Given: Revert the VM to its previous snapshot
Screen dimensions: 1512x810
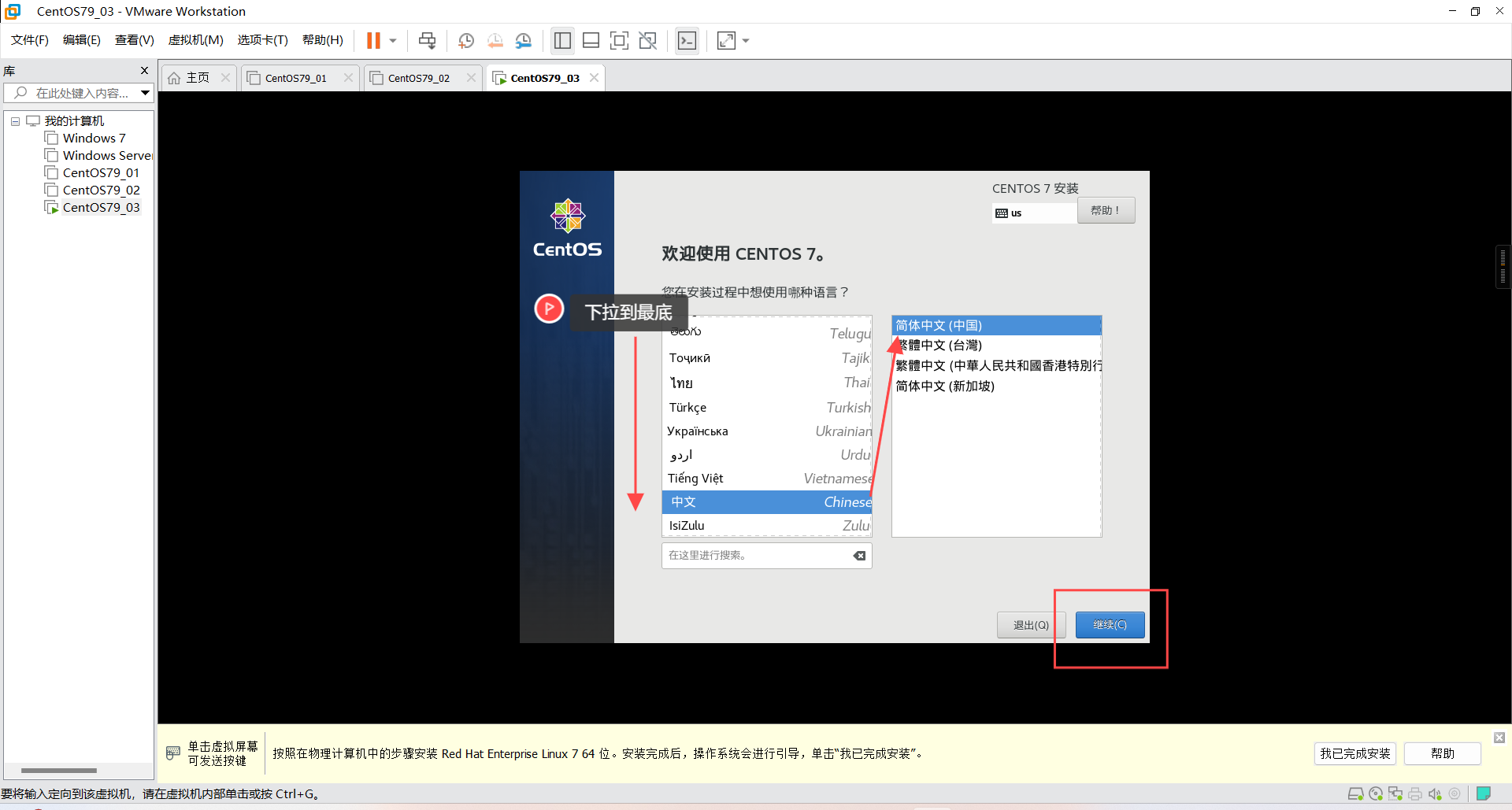Looking at the screenshot, I should (495, 41).
